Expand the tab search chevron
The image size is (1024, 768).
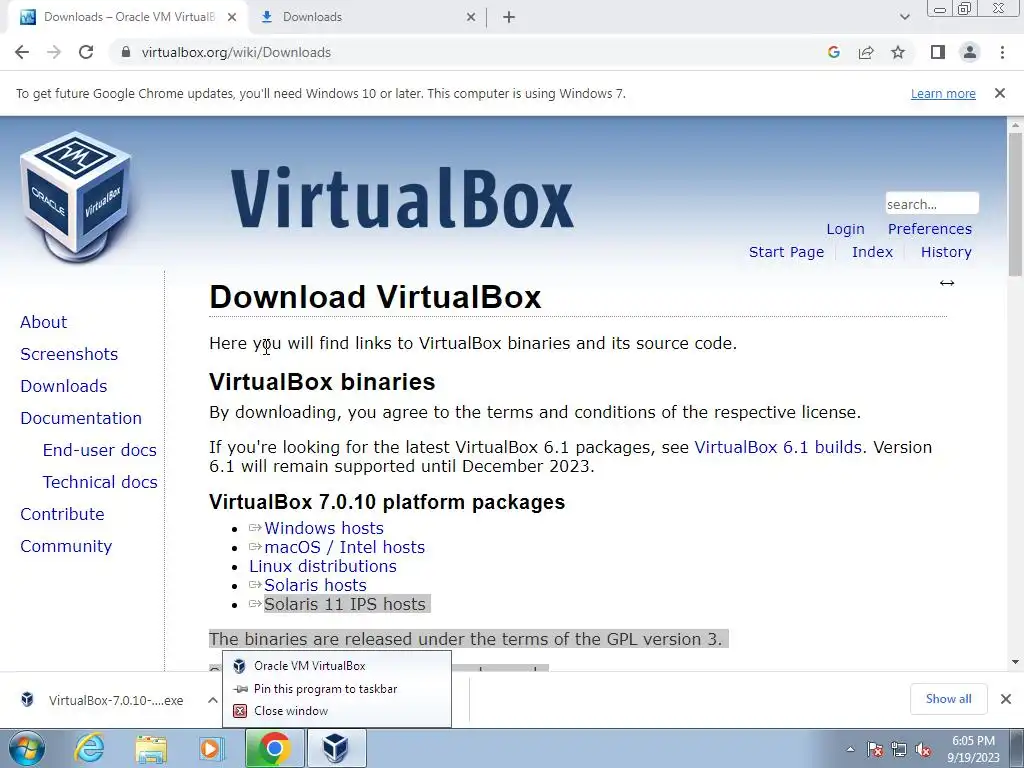[x=904, y=17]
